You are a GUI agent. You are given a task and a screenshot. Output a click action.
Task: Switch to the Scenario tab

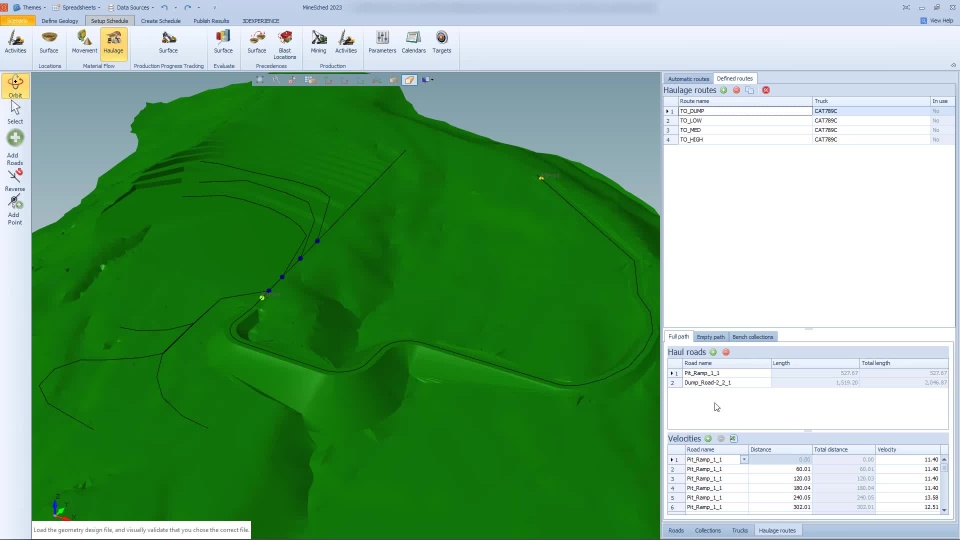[18, 21]
